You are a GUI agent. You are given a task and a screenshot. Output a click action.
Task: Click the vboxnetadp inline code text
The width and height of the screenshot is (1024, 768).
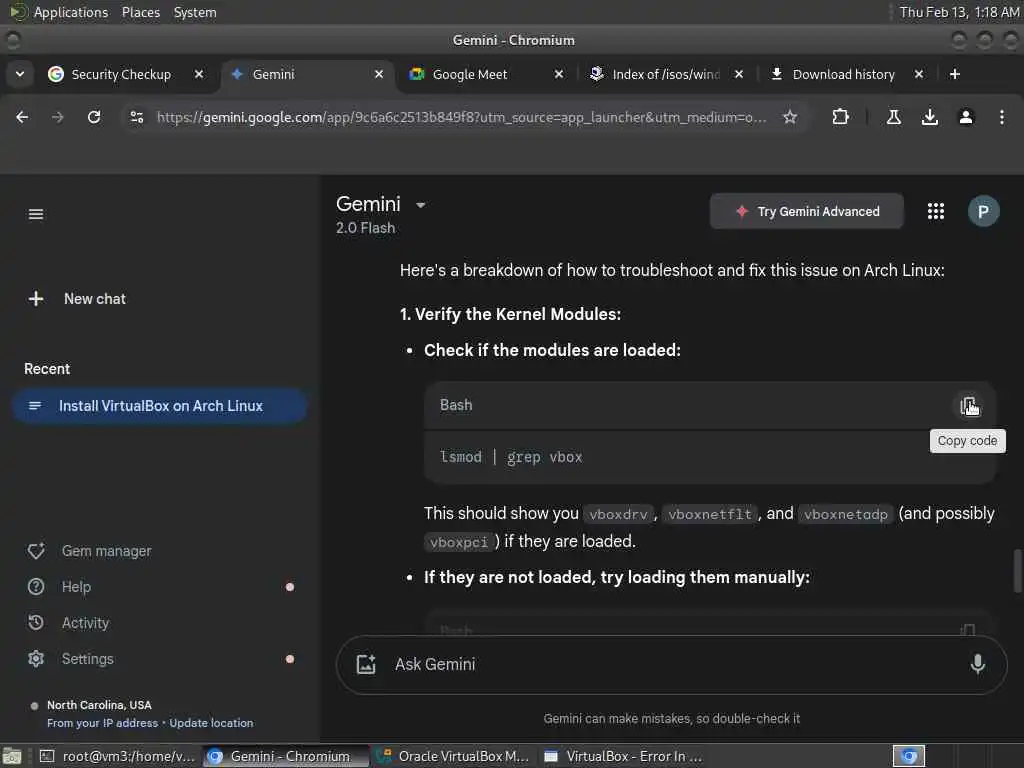point(846,514)
